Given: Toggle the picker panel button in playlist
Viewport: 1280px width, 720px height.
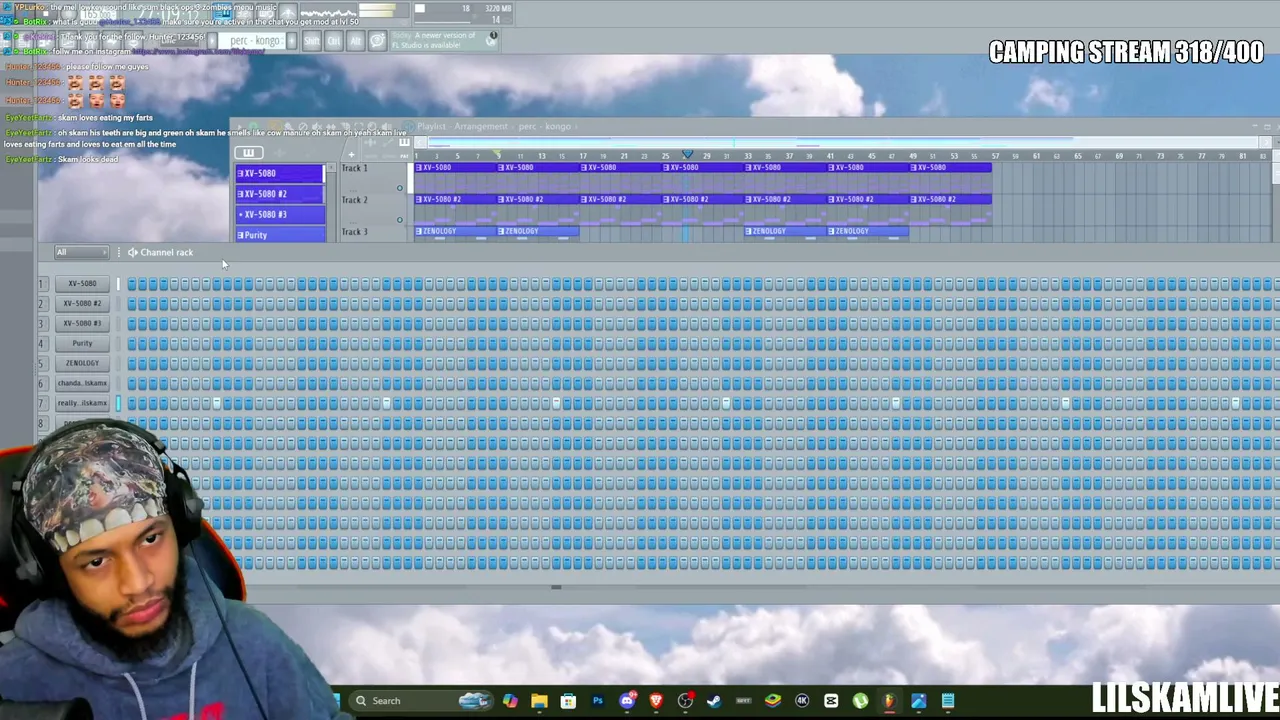Looking at the screenshot, I should [249, 153].
